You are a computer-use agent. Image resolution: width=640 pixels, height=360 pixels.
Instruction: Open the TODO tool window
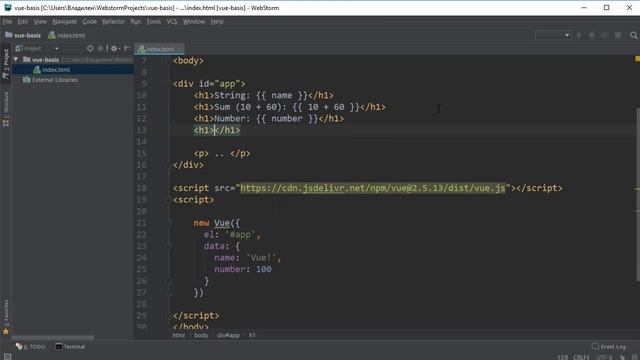point(31,347)
